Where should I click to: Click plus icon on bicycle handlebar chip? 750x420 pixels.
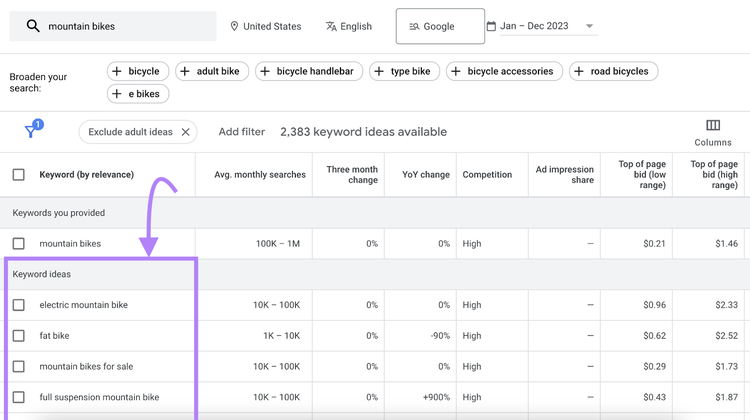coord(265,71)
